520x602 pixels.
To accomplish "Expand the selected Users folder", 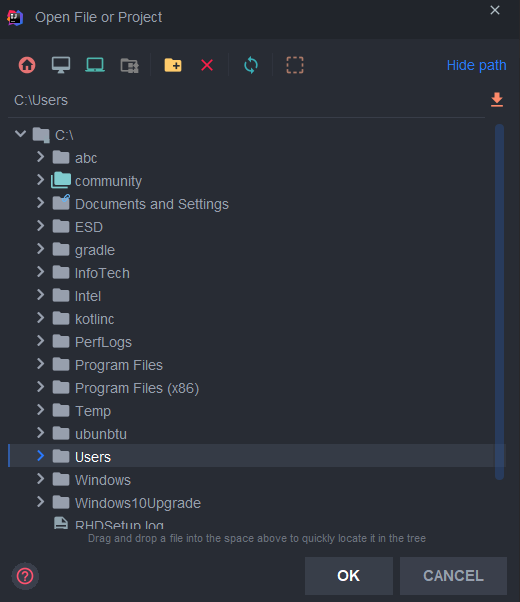I will (40, 456).
